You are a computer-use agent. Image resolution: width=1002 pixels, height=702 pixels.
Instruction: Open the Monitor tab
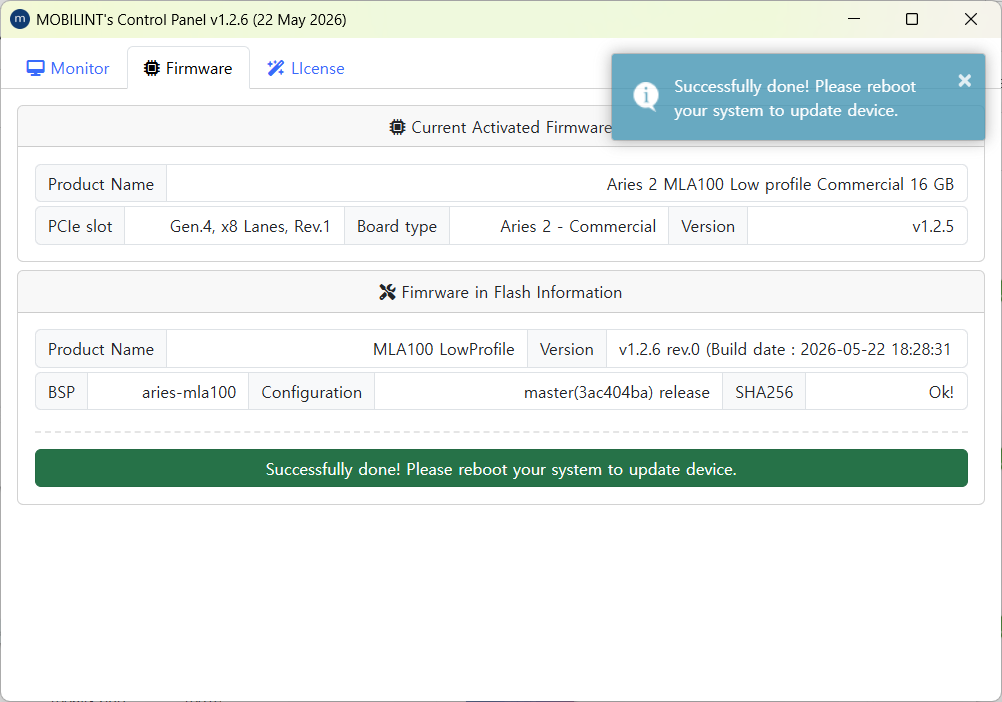coord(68,68)
